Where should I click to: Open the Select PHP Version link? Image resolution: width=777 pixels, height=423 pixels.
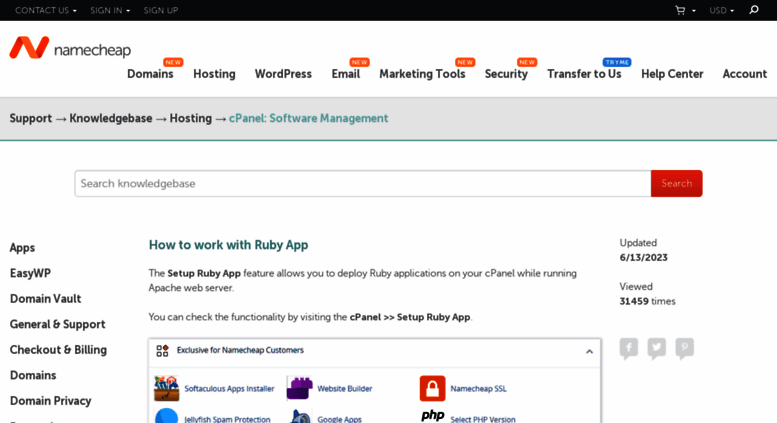[483, 419]
